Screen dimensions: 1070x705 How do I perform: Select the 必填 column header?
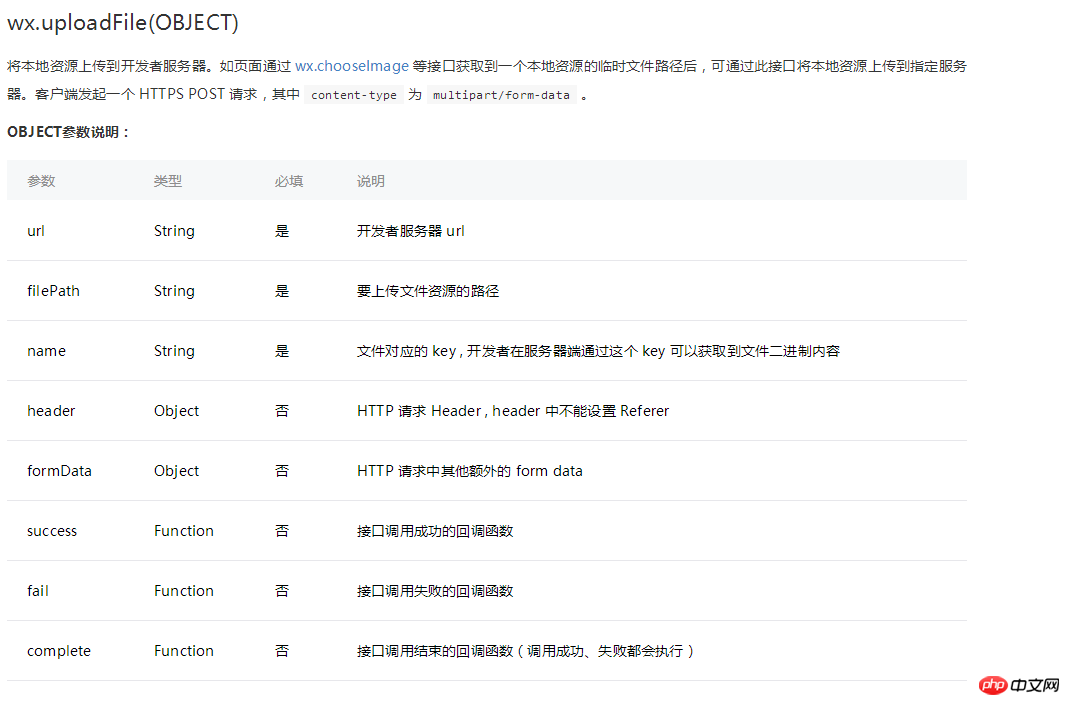click(289, 181)
